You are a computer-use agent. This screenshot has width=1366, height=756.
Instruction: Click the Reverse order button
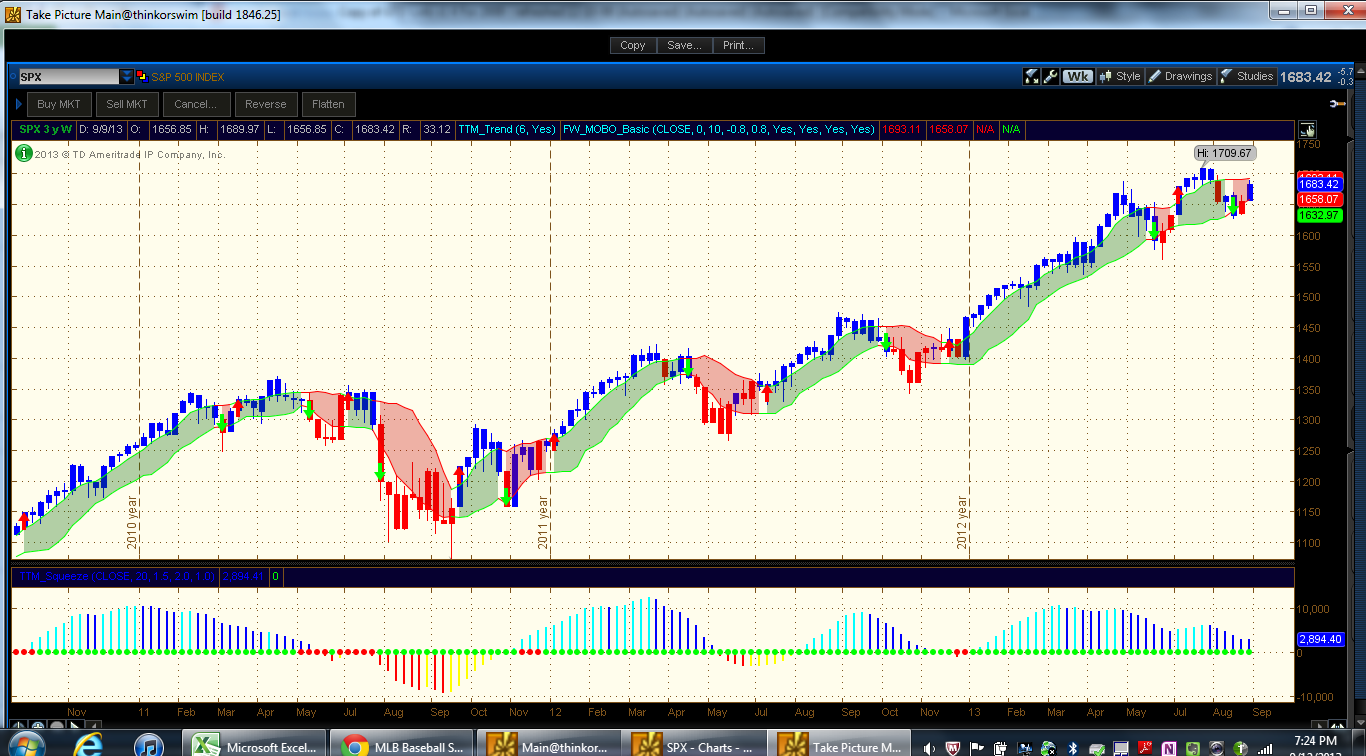[266, 103]
